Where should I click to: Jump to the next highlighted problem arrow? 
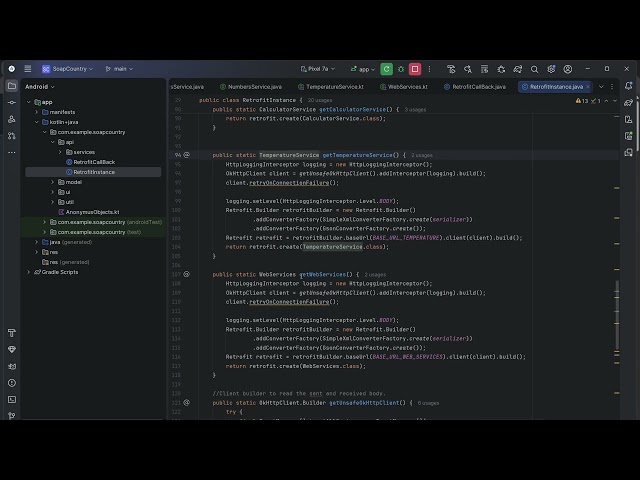[615, 101]
